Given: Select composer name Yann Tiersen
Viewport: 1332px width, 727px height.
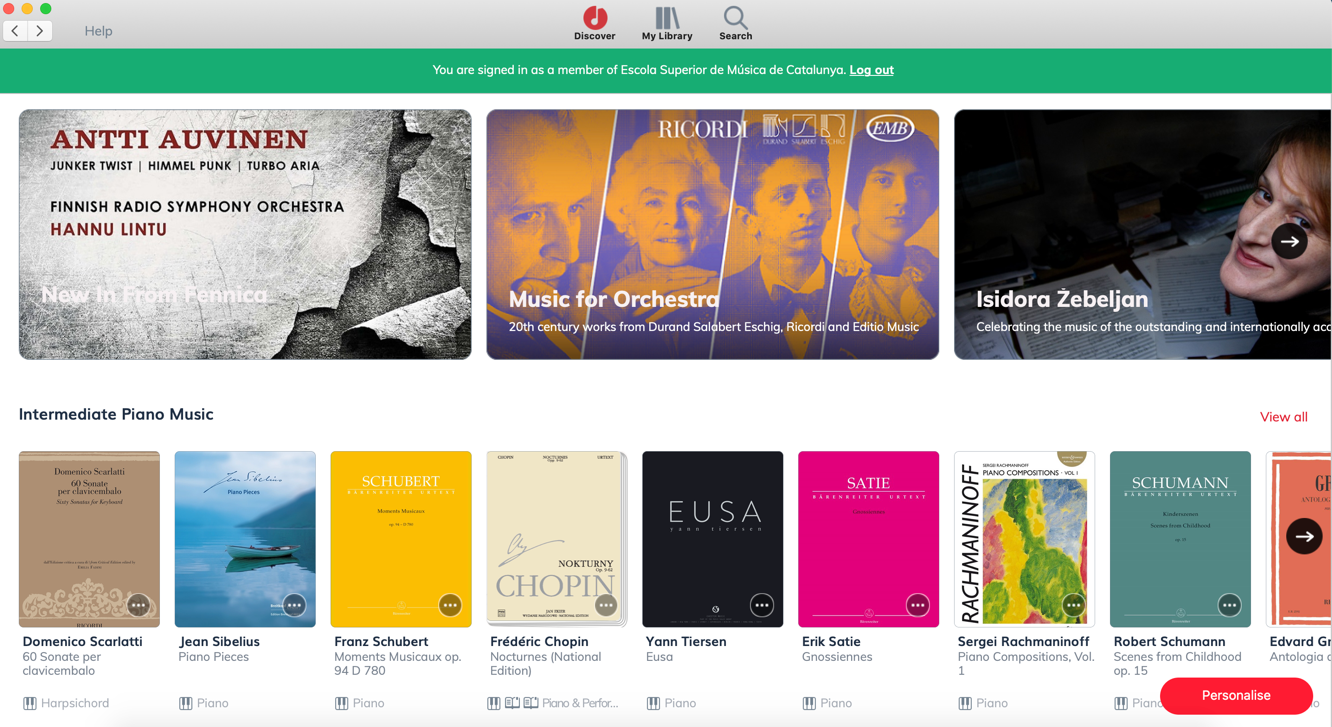Looking at the screenshot, I should tap(686, 642).
